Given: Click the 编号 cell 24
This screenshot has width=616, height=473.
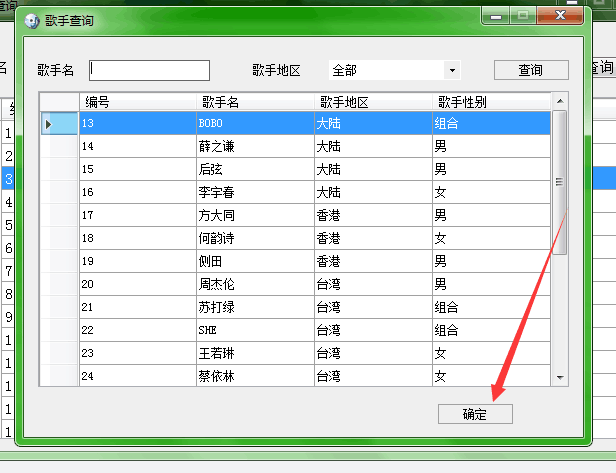Looking at the screenshot, I should [138, 376].
